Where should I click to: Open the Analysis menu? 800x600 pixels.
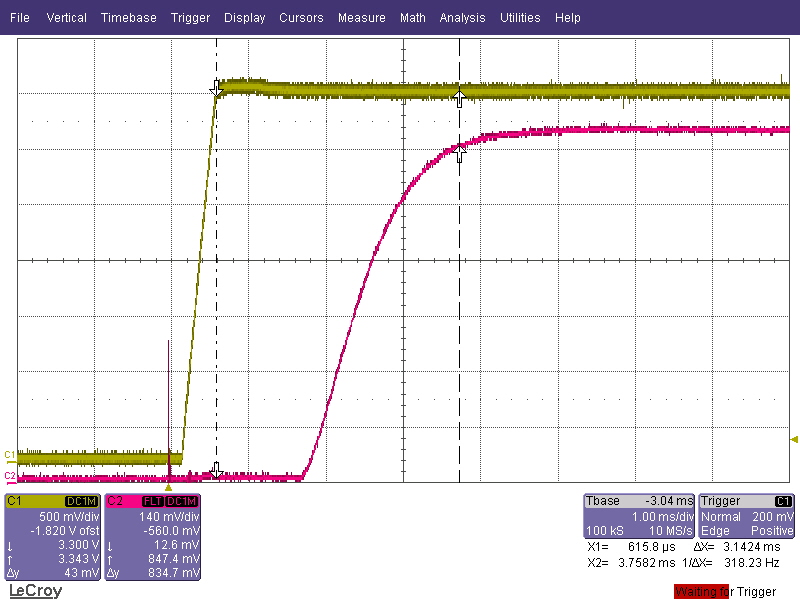pos(462,18)
